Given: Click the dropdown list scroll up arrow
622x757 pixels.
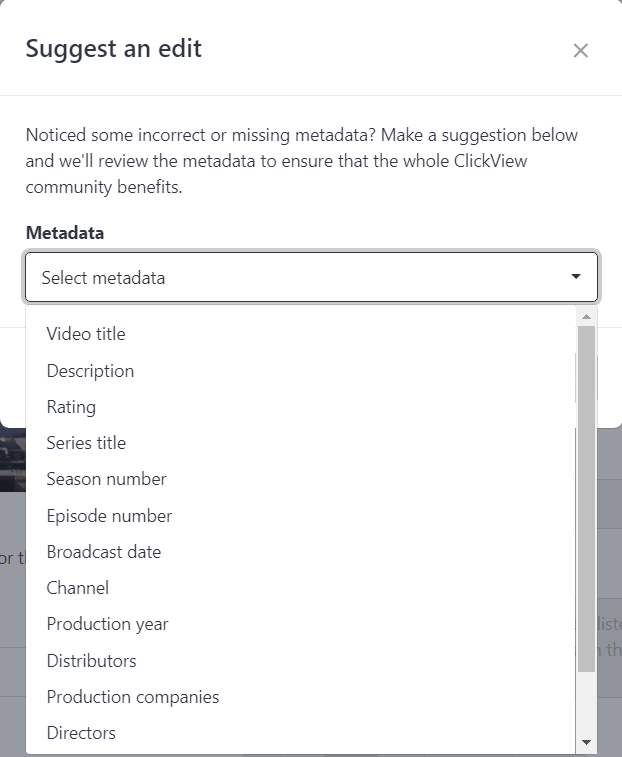Looking at the screenshot, I should coord(586,317).
